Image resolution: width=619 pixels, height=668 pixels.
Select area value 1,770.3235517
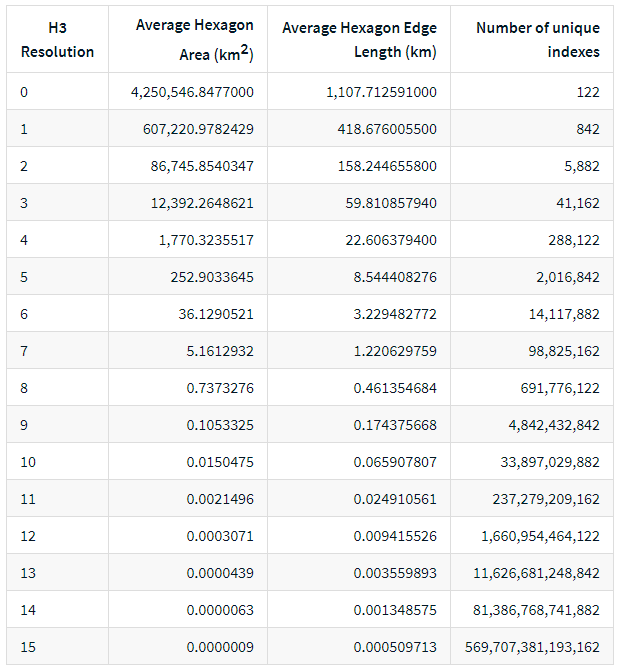click(x=206, y=240)
